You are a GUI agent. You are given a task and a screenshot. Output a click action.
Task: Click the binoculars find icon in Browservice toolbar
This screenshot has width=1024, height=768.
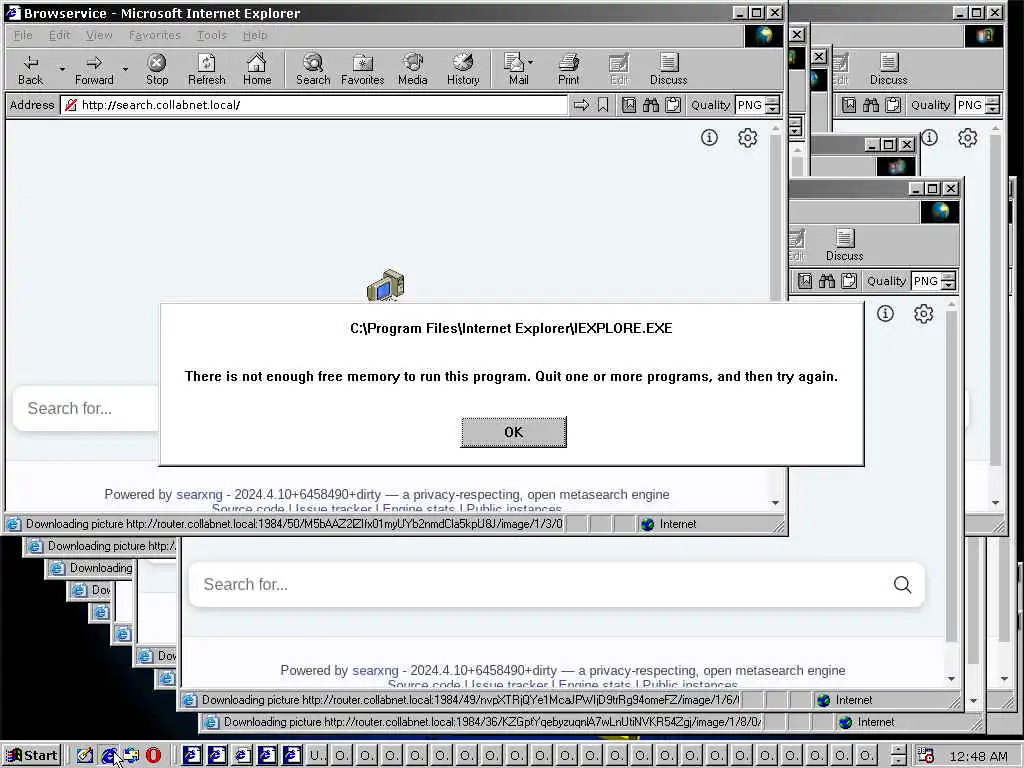click(x=650, y=104)
